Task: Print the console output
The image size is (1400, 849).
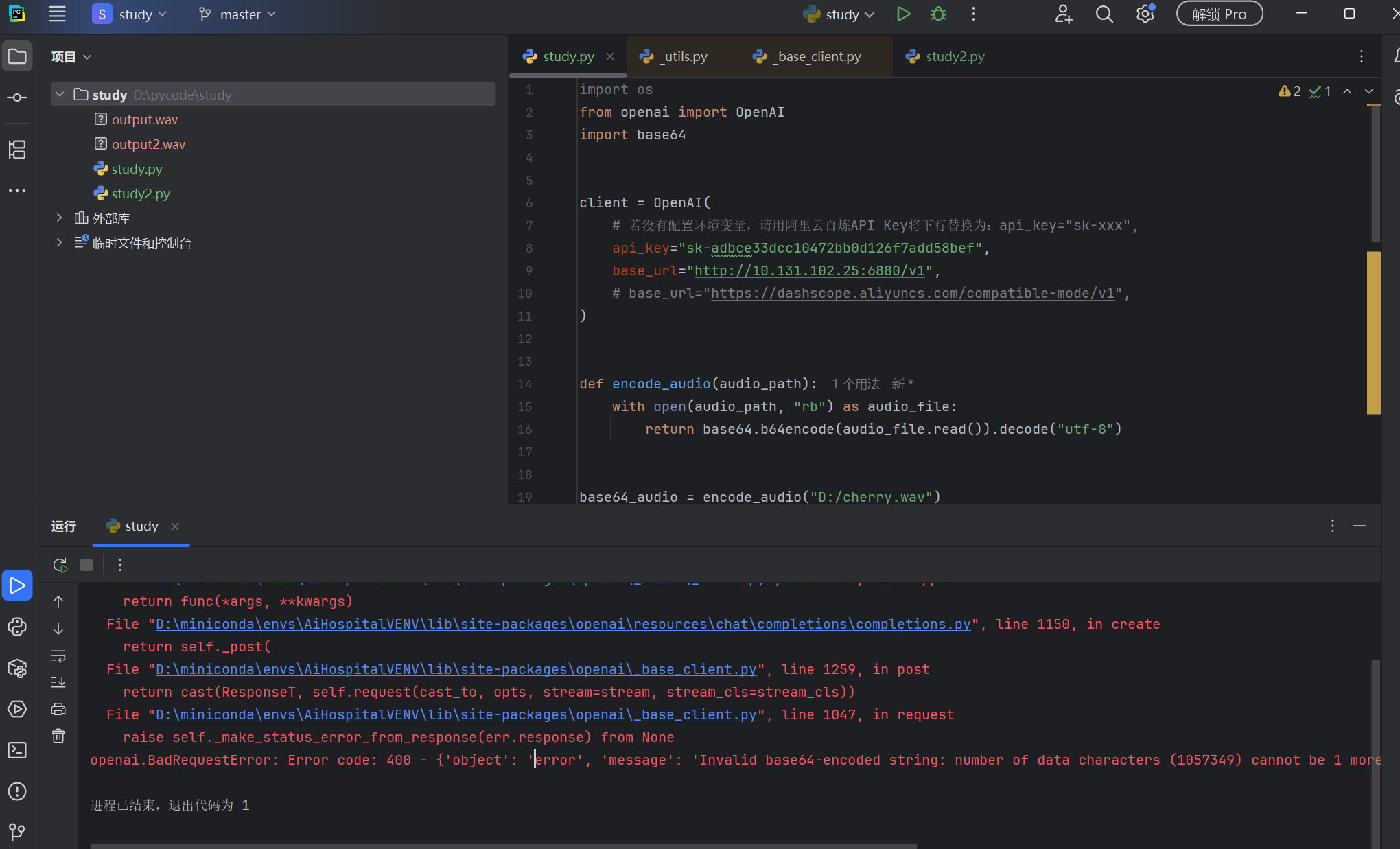Action: [x=58, y=709]
